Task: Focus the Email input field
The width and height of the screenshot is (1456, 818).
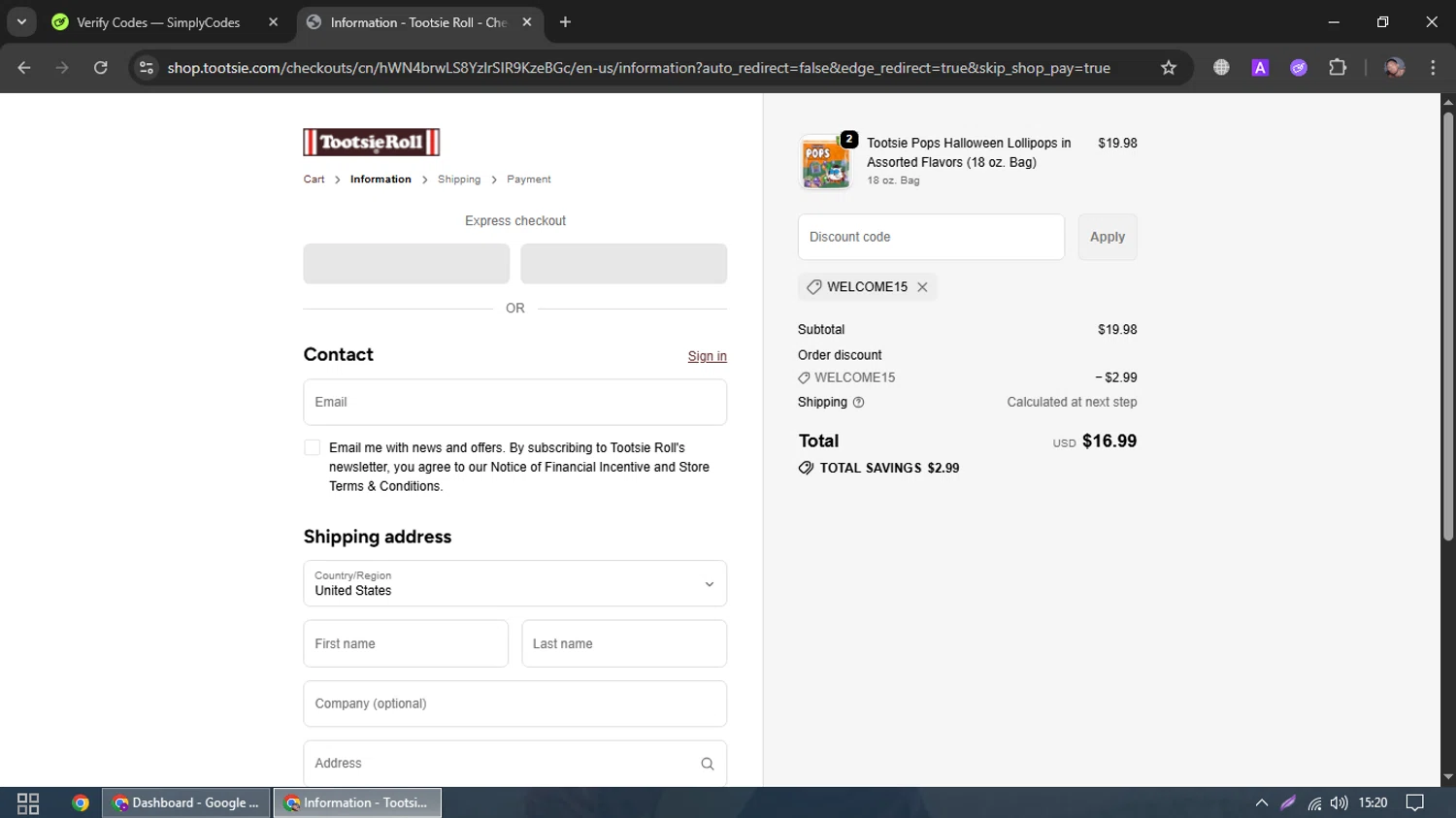Action: pyautogui.click(x=514, y=402)
